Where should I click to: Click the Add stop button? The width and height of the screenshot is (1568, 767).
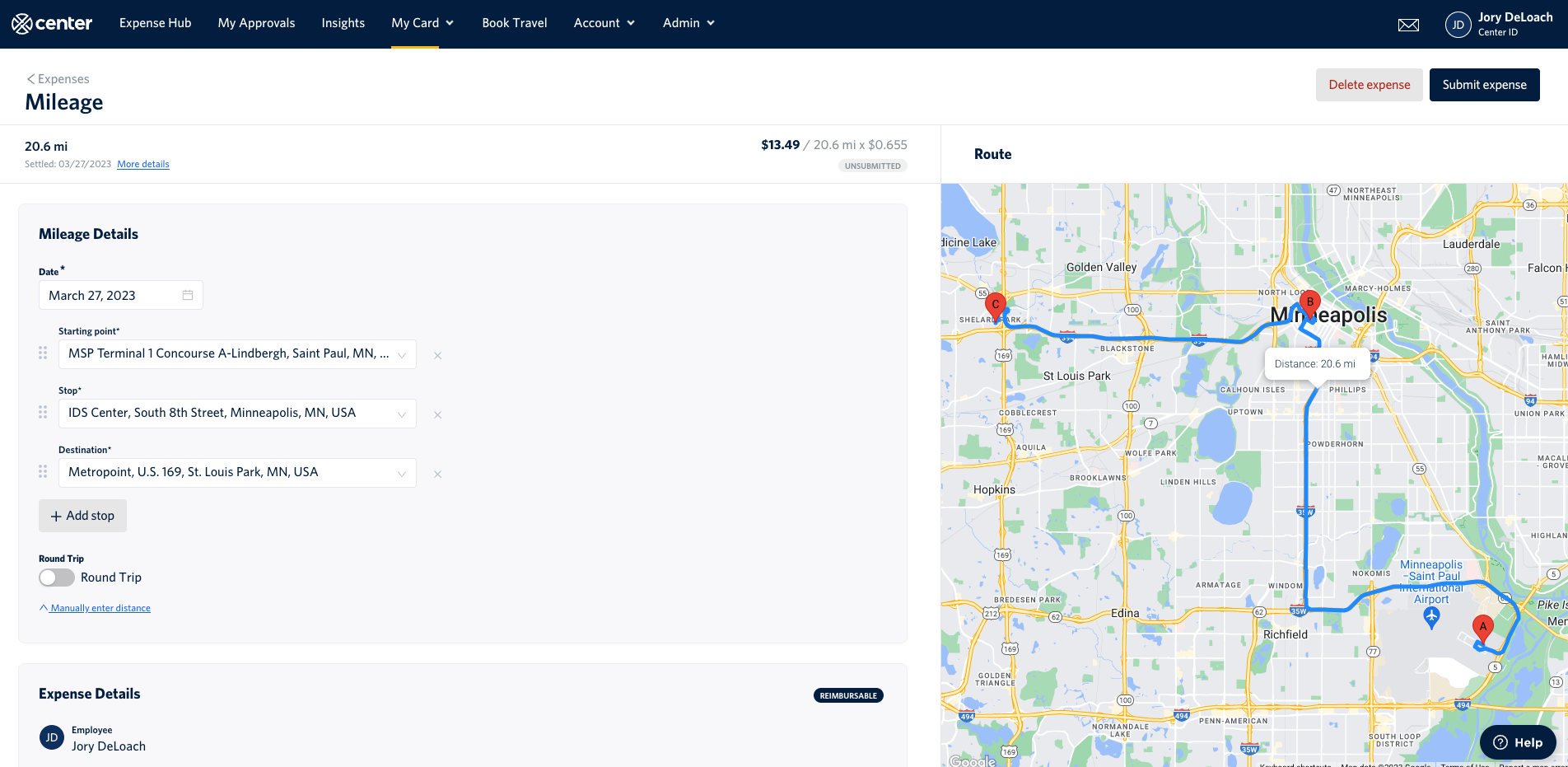point(82,516)
